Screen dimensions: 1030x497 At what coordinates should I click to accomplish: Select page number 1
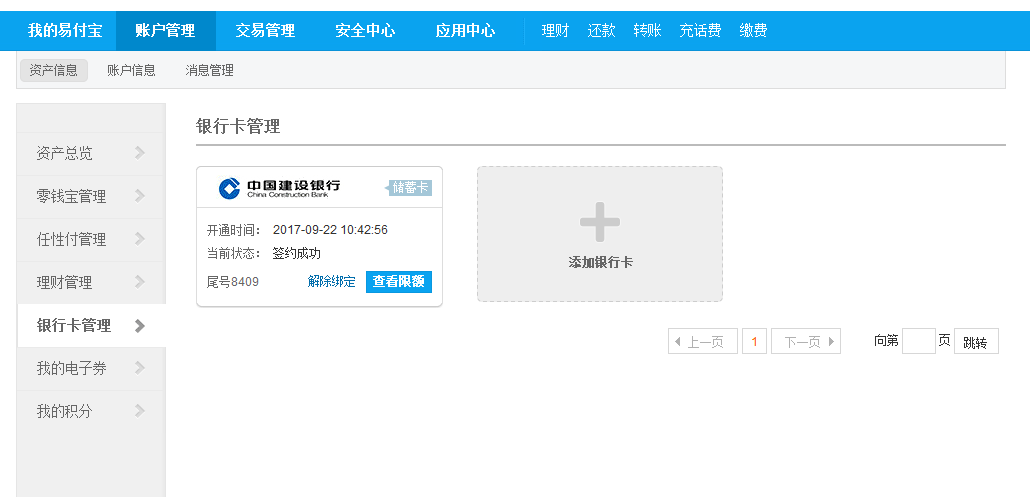coord(754,341)
